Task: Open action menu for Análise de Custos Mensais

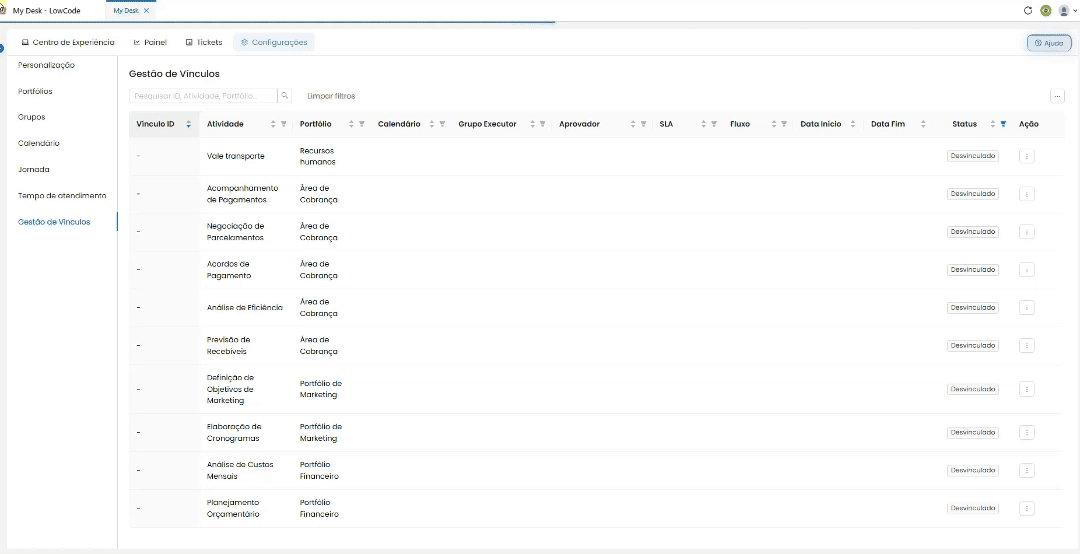Action: (x=1027, y=471)
